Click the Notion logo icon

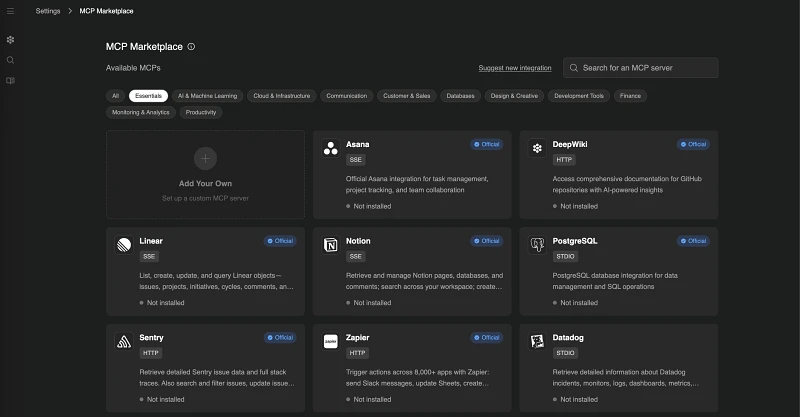[331, 245]
